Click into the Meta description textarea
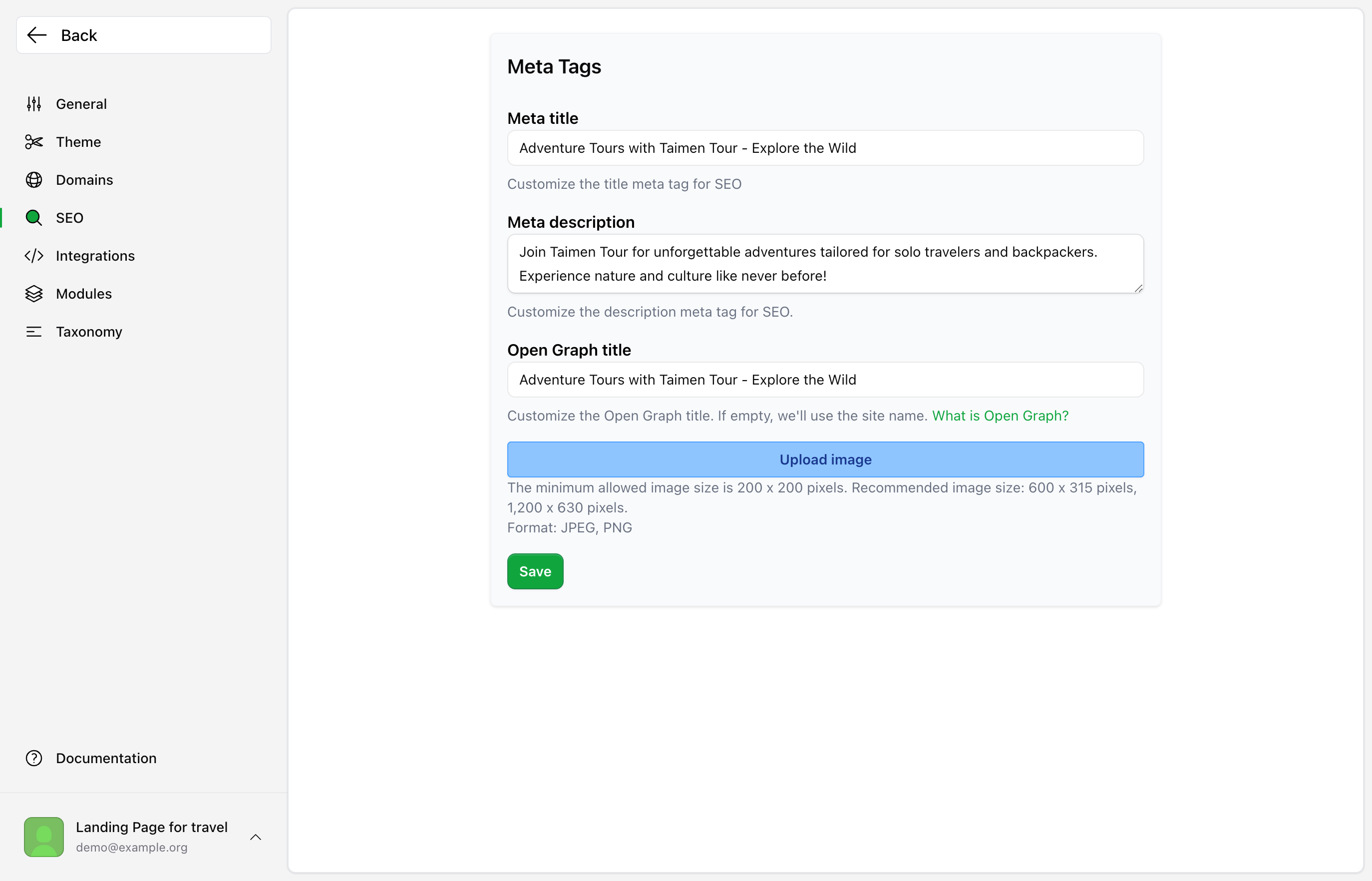The image size is (1372, 881). [825, 264]
